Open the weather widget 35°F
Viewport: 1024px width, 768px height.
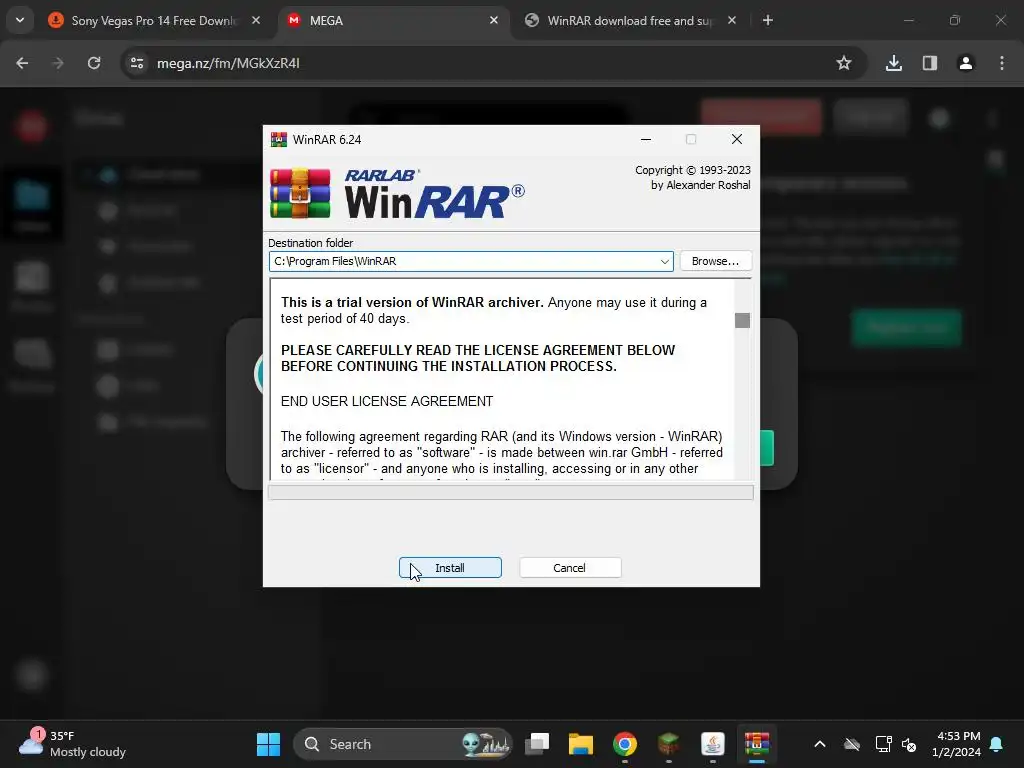click(73, 744)
